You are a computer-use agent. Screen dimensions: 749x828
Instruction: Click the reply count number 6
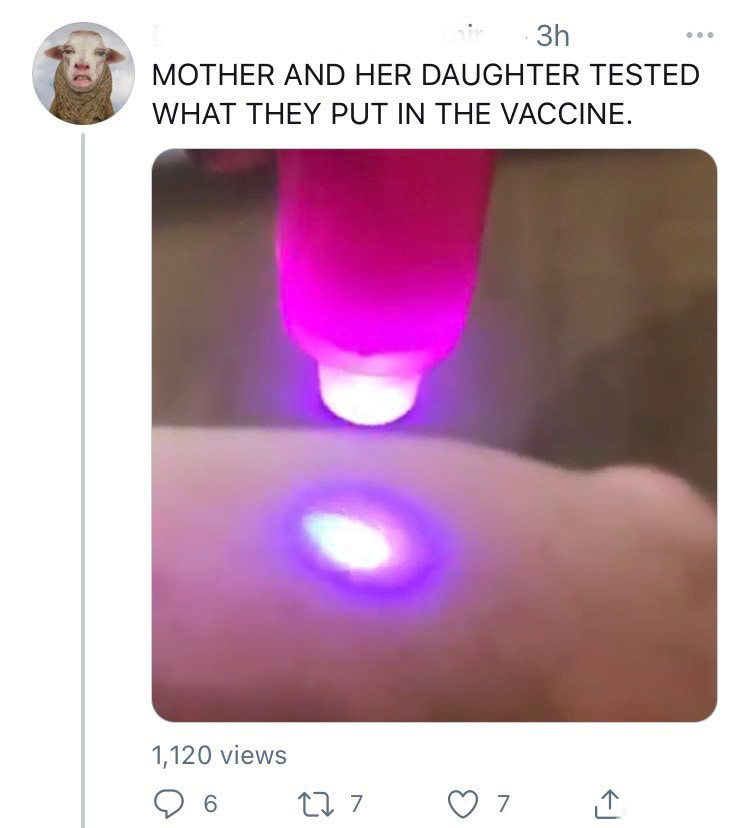pyautogui.click(x=209, y=803)
